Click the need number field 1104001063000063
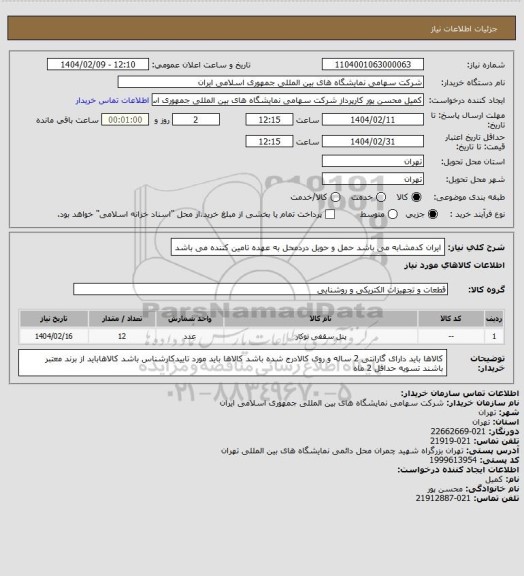 click(x=373, y=64)
